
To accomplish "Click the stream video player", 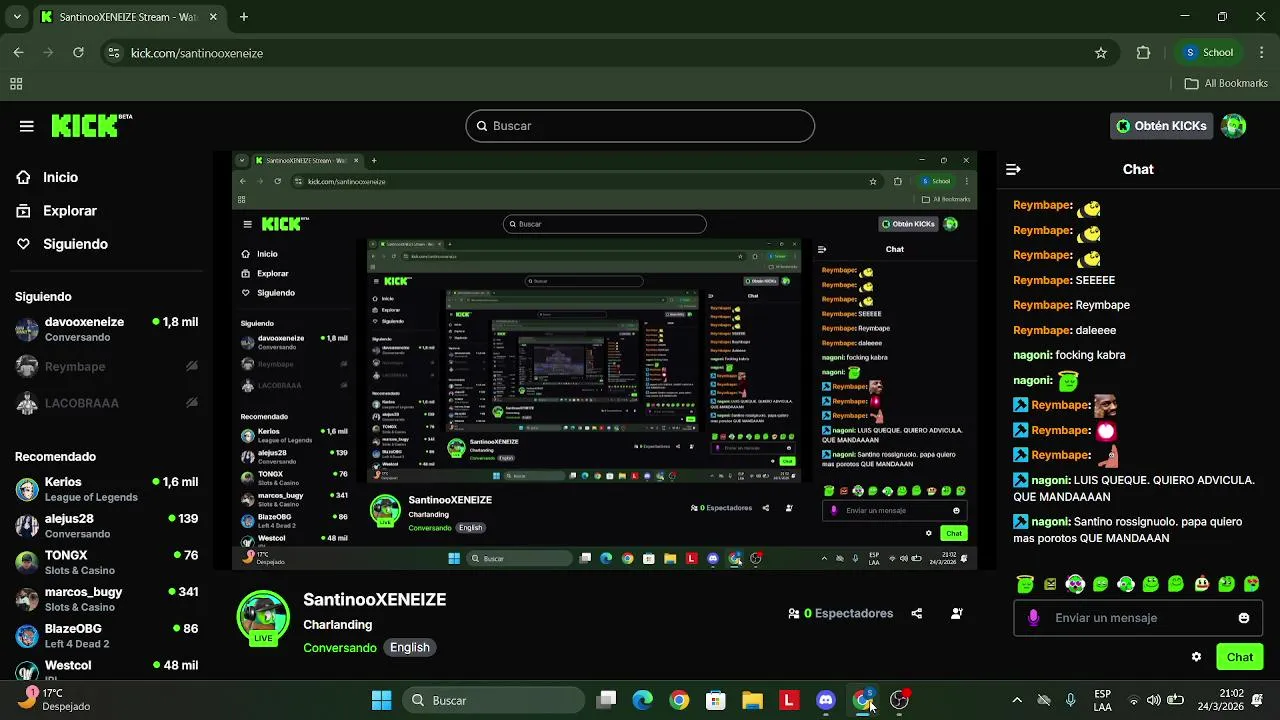I will (x=604, y=361).
